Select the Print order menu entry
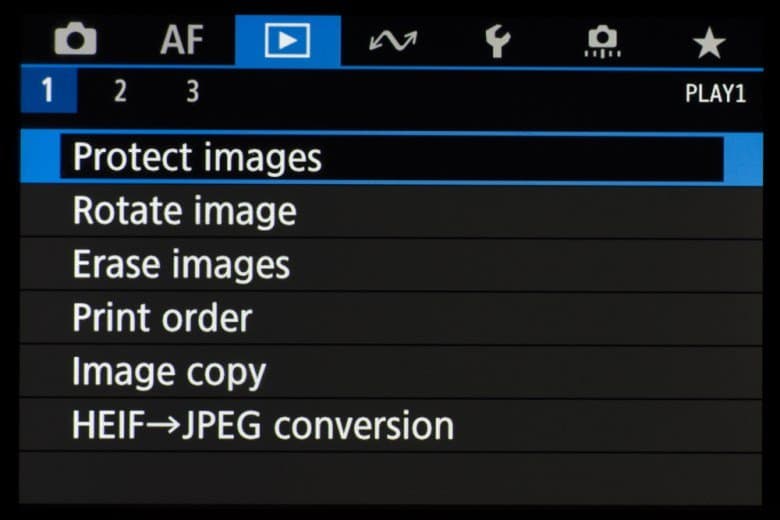The height and width of the screenshot is (520, 780). (162, 319)
